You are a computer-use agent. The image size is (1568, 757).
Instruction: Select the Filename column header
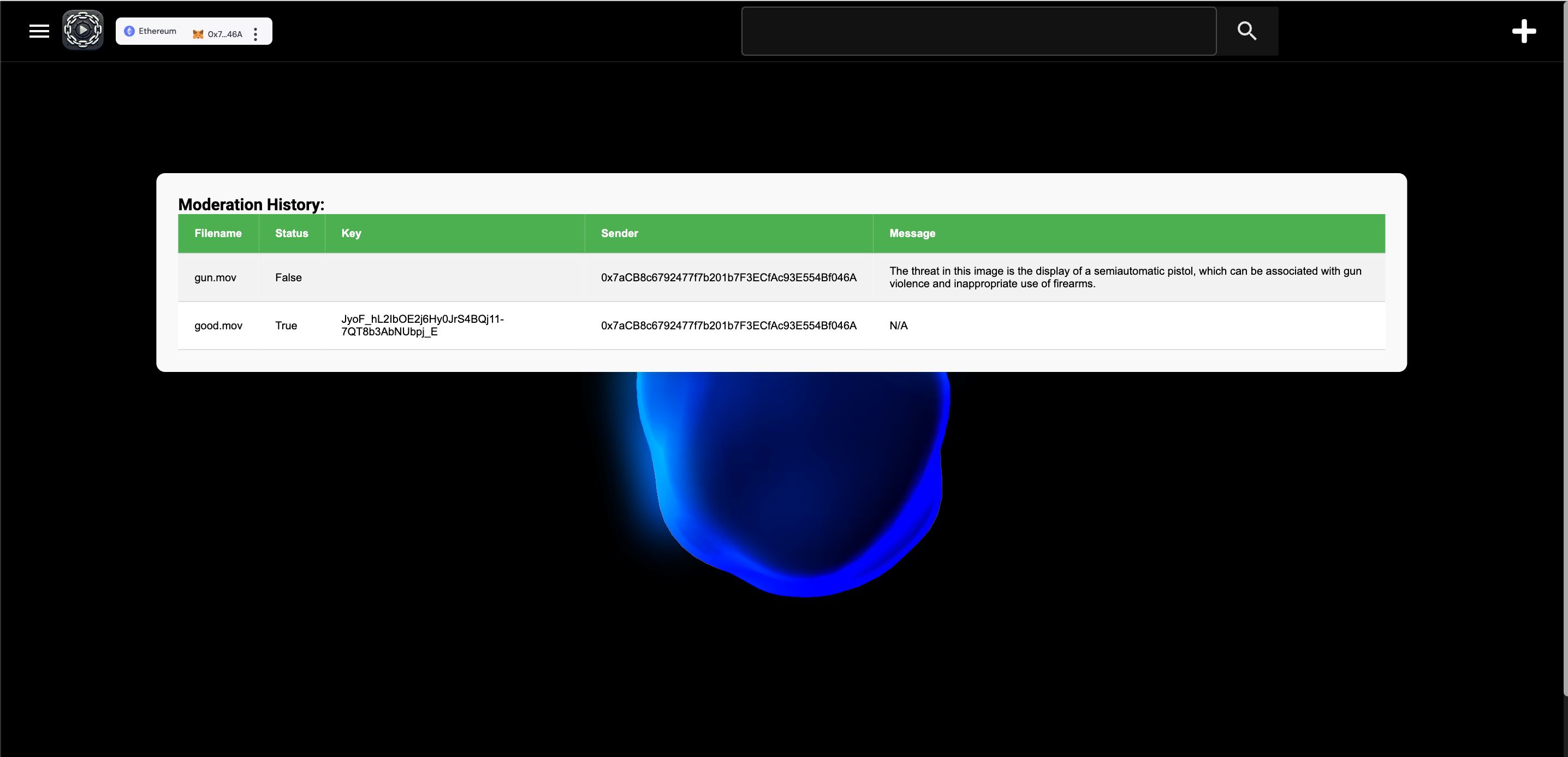pyautogui.click(x=218, y=232)
